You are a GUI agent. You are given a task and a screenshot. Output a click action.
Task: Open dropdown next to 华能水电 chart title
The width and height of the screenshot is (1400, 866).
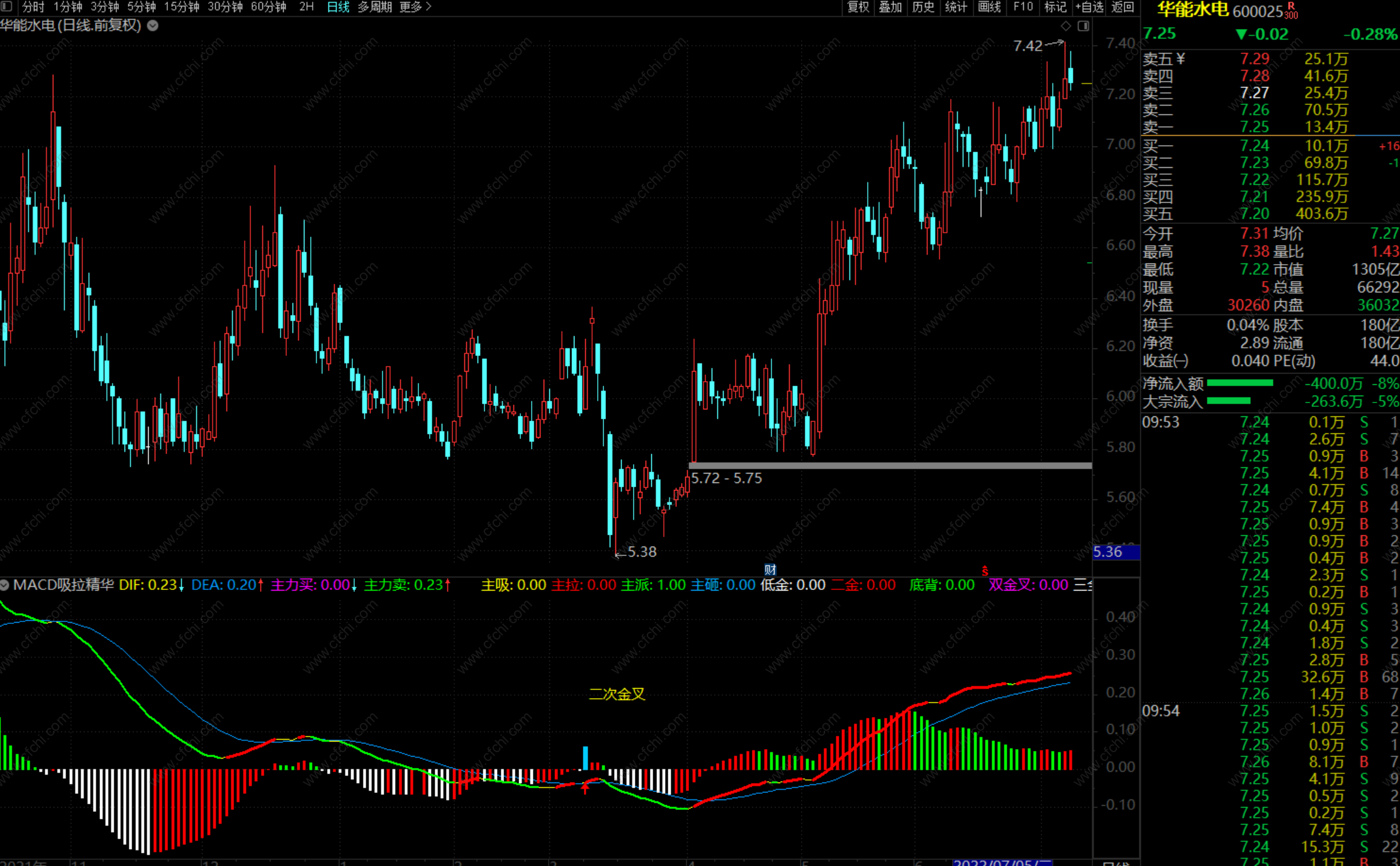click(153, 26)
